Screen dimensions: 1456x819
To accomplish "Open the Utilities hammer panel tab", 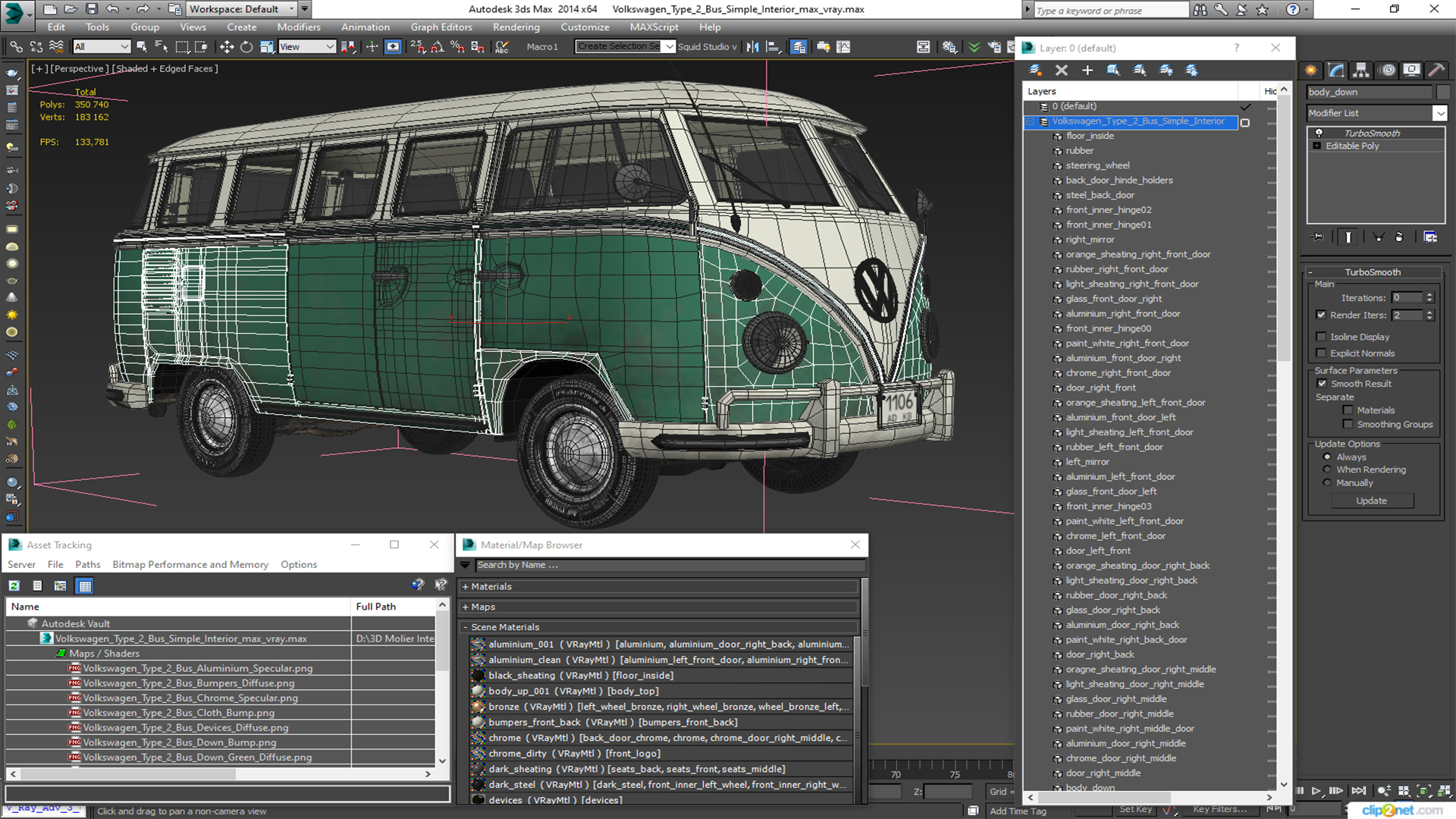I will (1436, 70).
